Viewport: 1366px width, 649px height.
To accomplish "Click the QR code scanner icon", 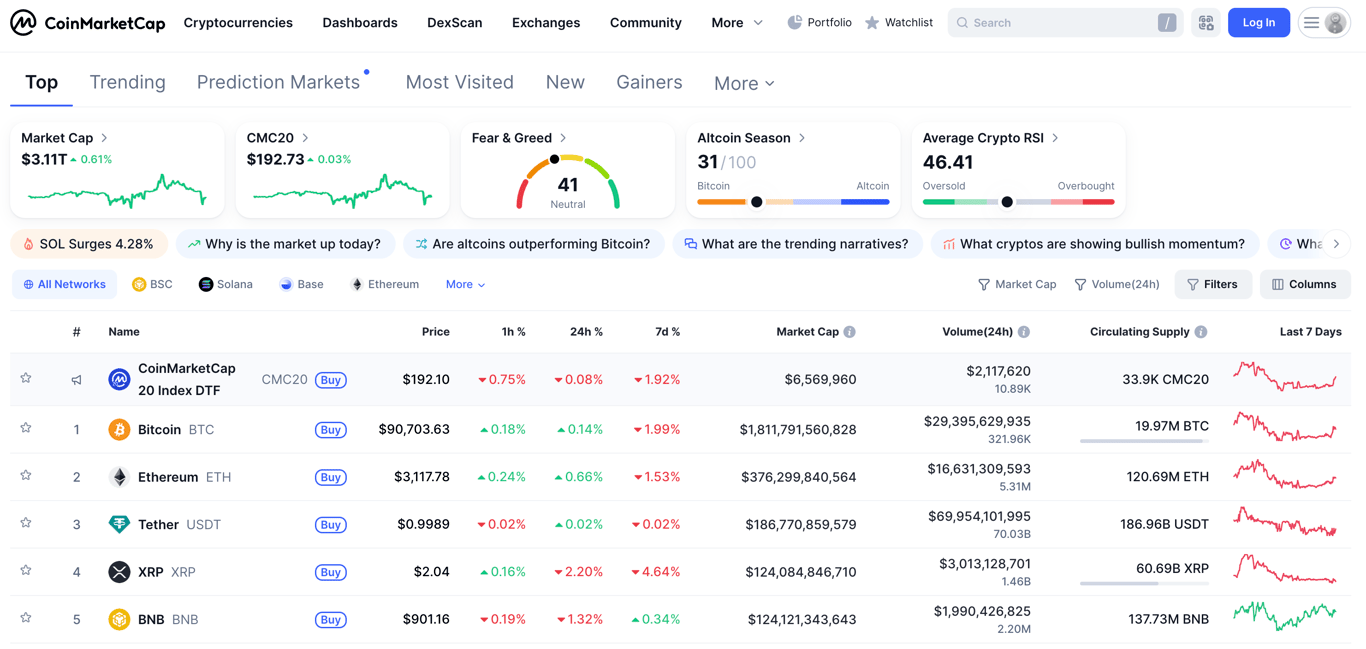I will 1206,22.
